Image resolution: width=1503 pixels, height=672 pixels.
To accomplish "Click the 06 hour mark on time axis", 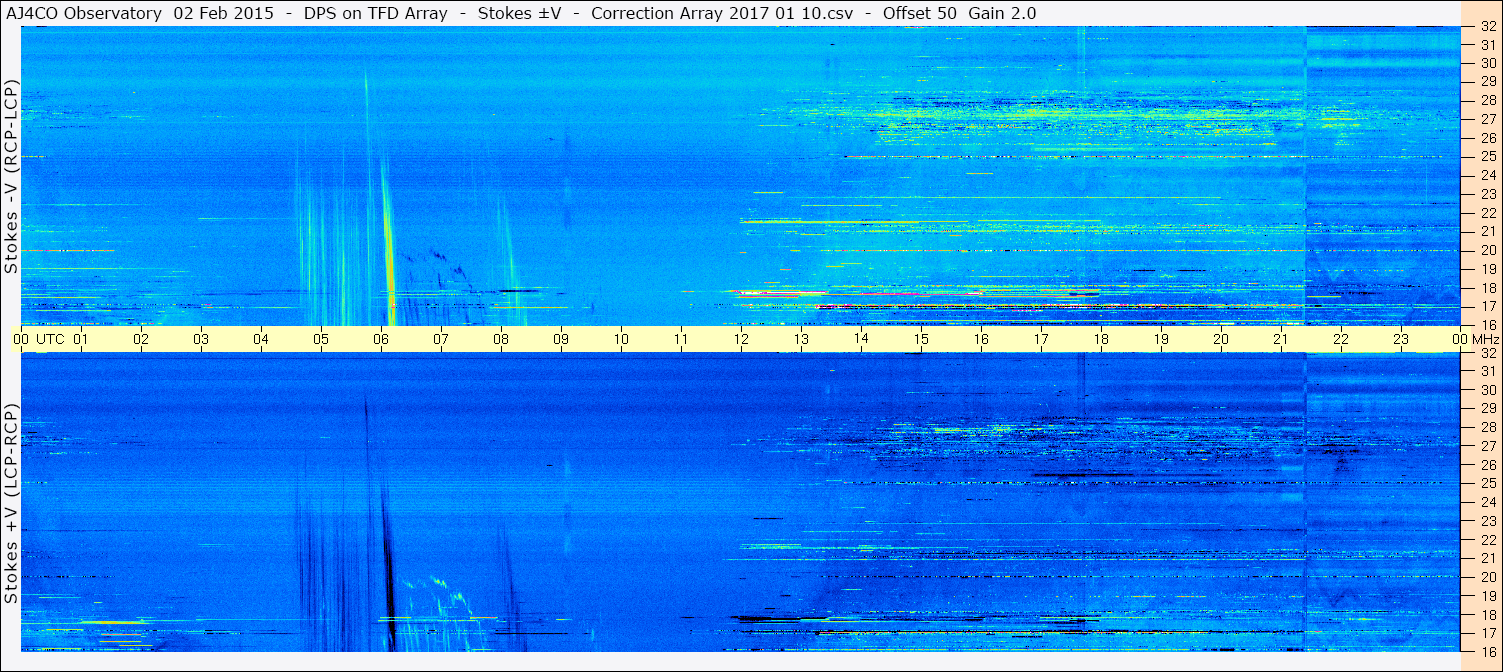I will pos(381,339).
